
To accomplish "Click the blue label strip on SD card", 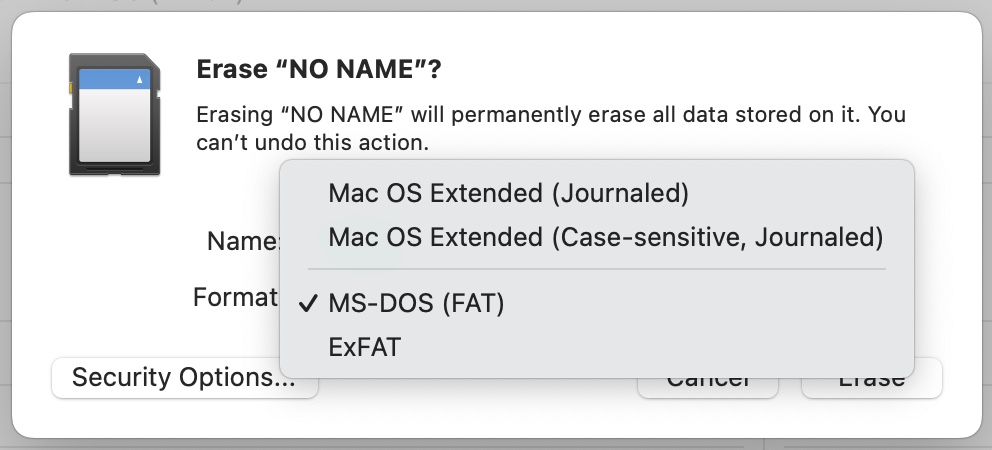I will pos(115,78).
